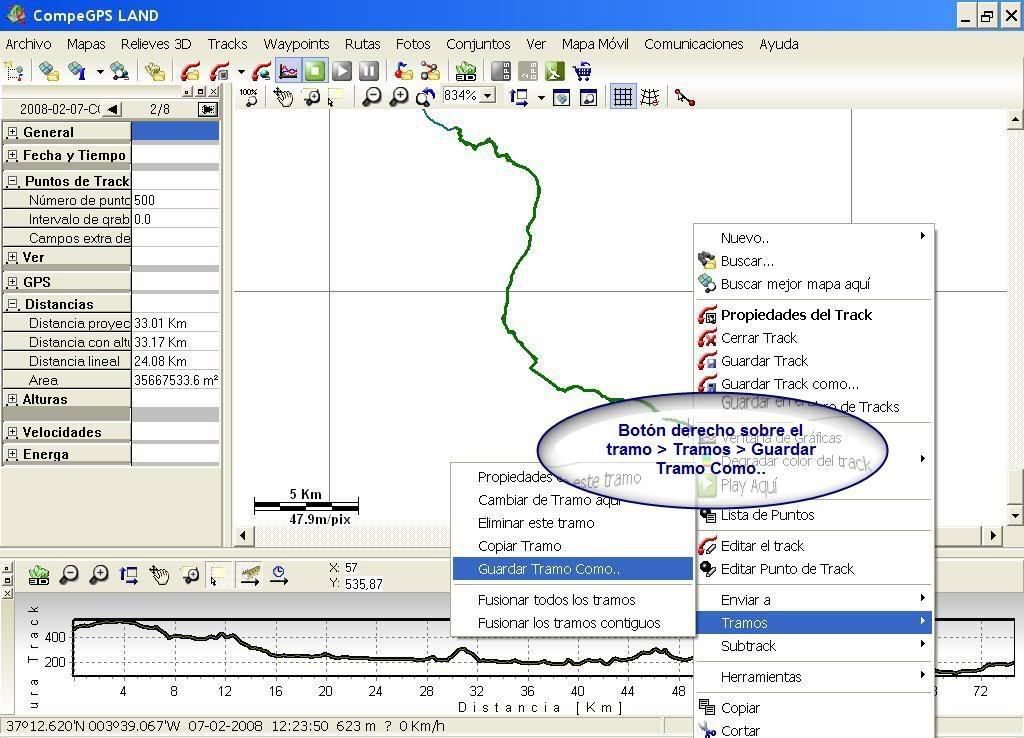
Task: Click zoom in magnifier in map toolbar
Action: (399, 97)
